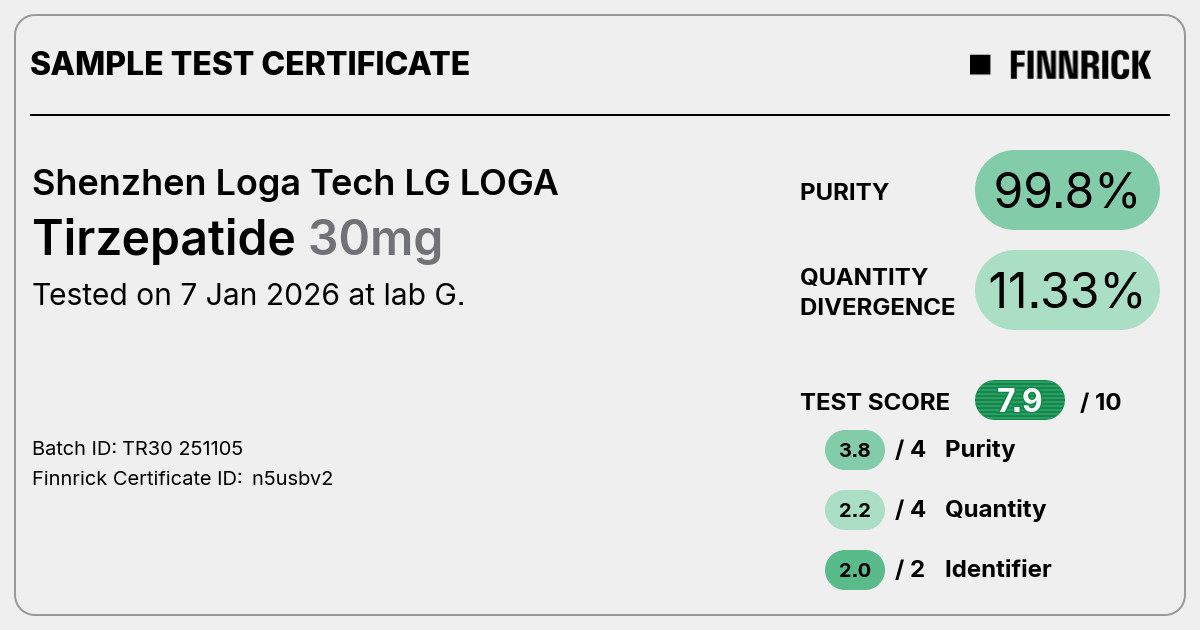1200x630 pixels.
Task: Click the Shenzhen Loga Tech LG LOGA vendor name
Action: point(295,183)
